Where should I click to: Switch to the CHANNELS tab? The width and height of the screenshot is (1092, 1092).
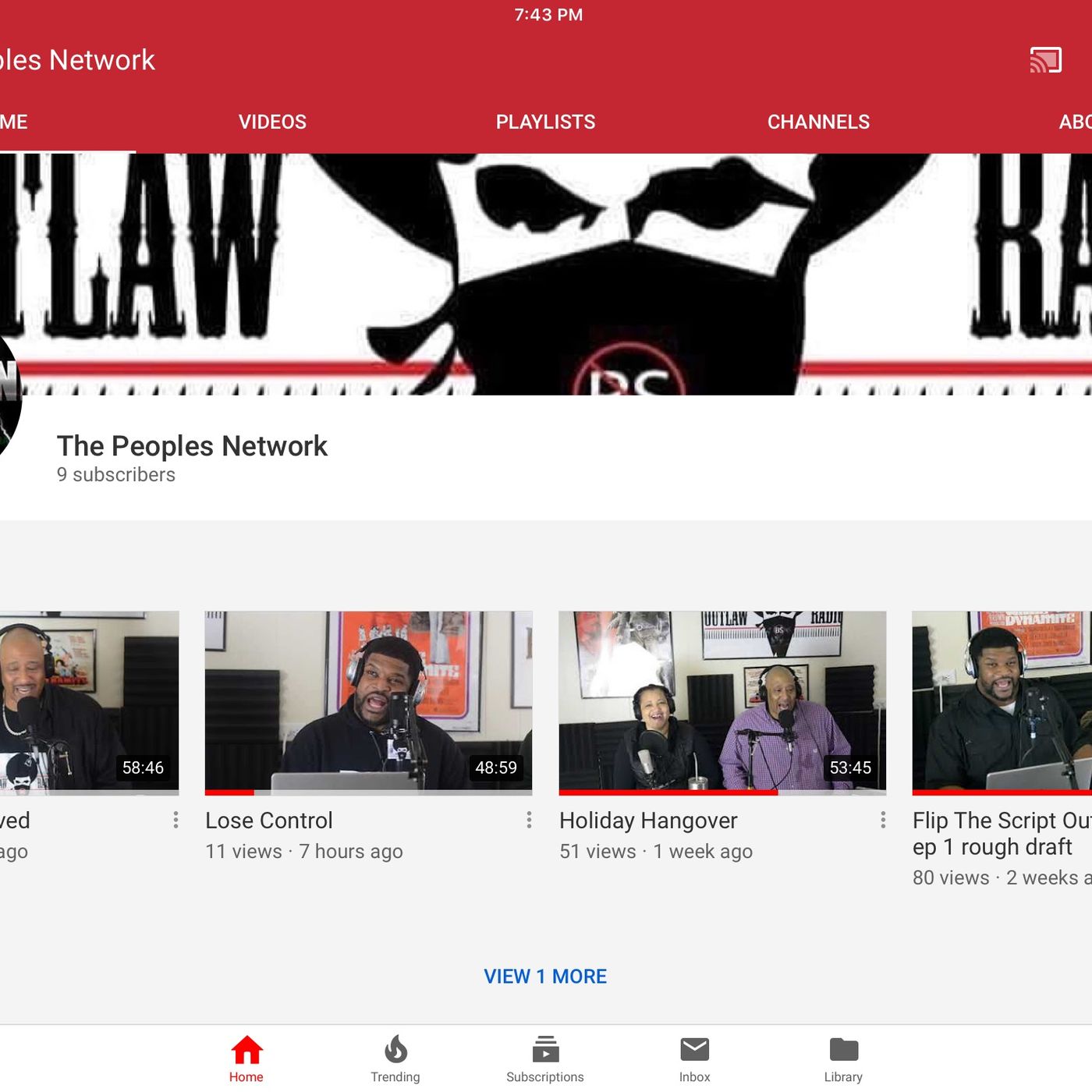pyautogui.click(x=818, y=122)
